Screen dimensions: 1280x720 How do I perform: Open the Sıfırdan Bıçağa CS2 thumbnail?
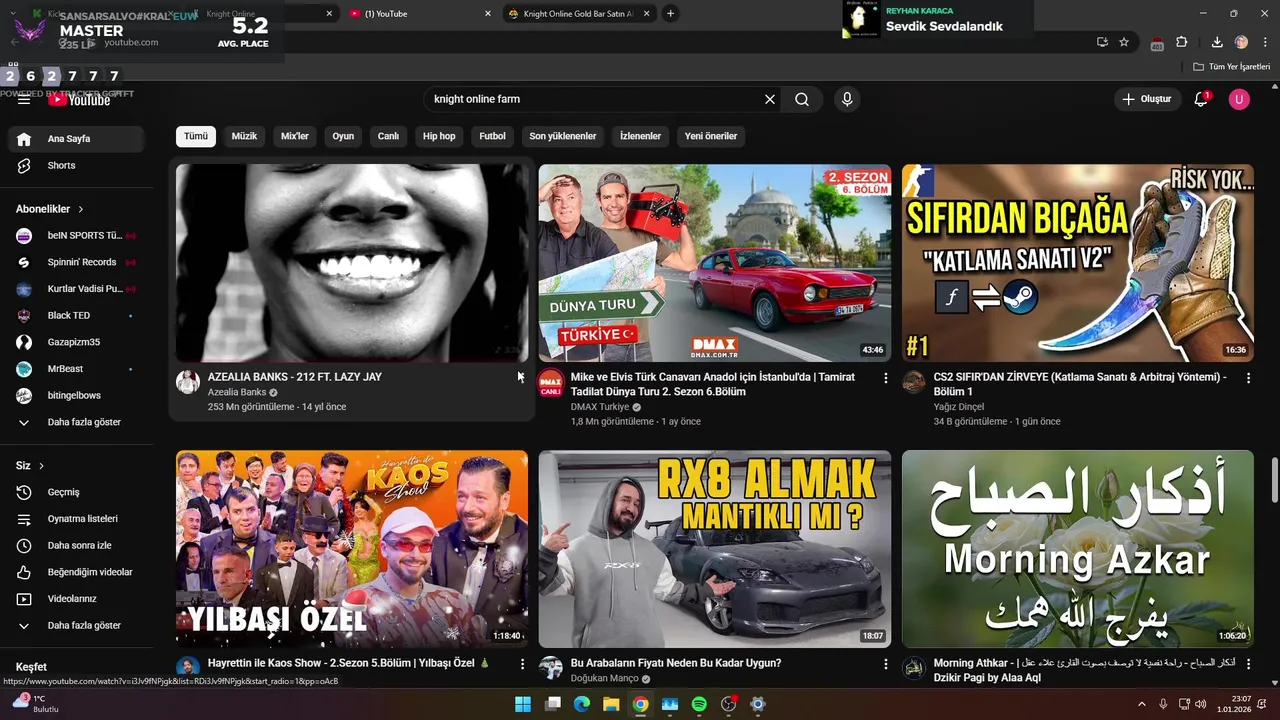pos(1078,263)
